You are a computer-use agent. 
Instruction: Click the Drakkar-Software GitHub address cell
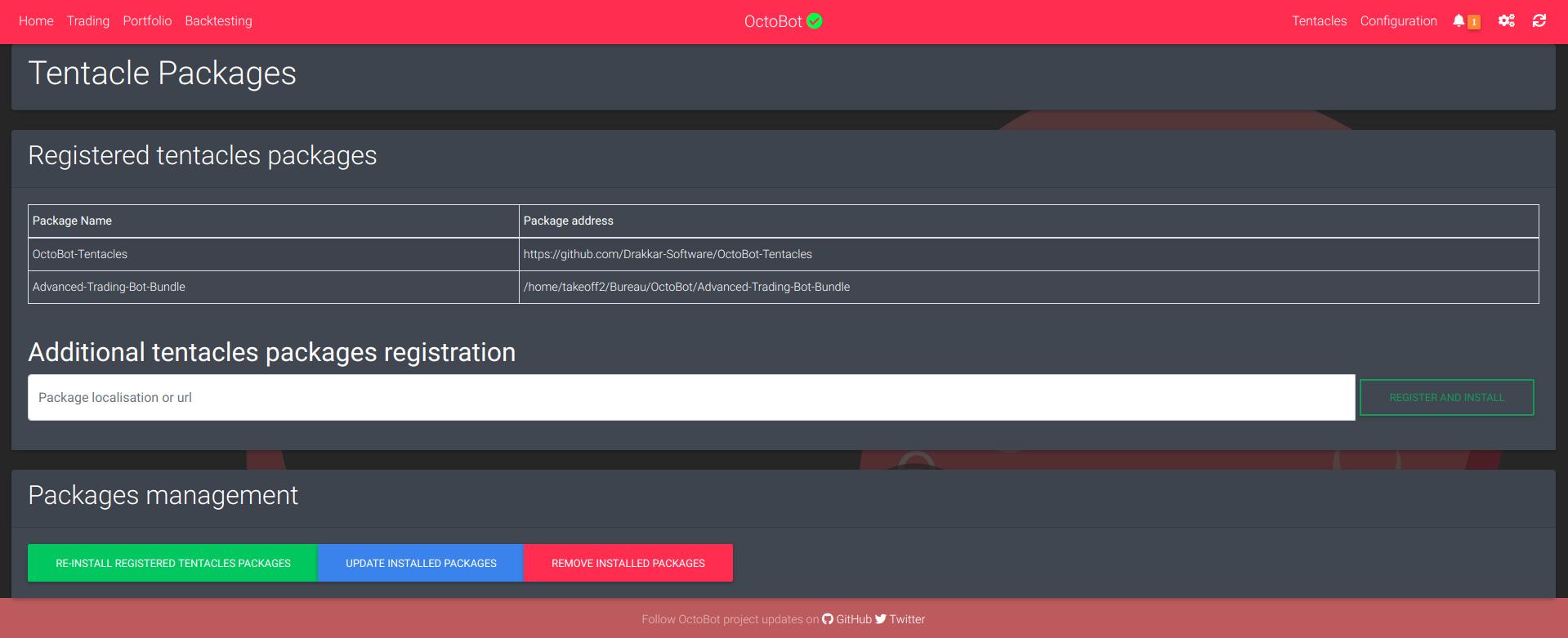point(1029,254)
